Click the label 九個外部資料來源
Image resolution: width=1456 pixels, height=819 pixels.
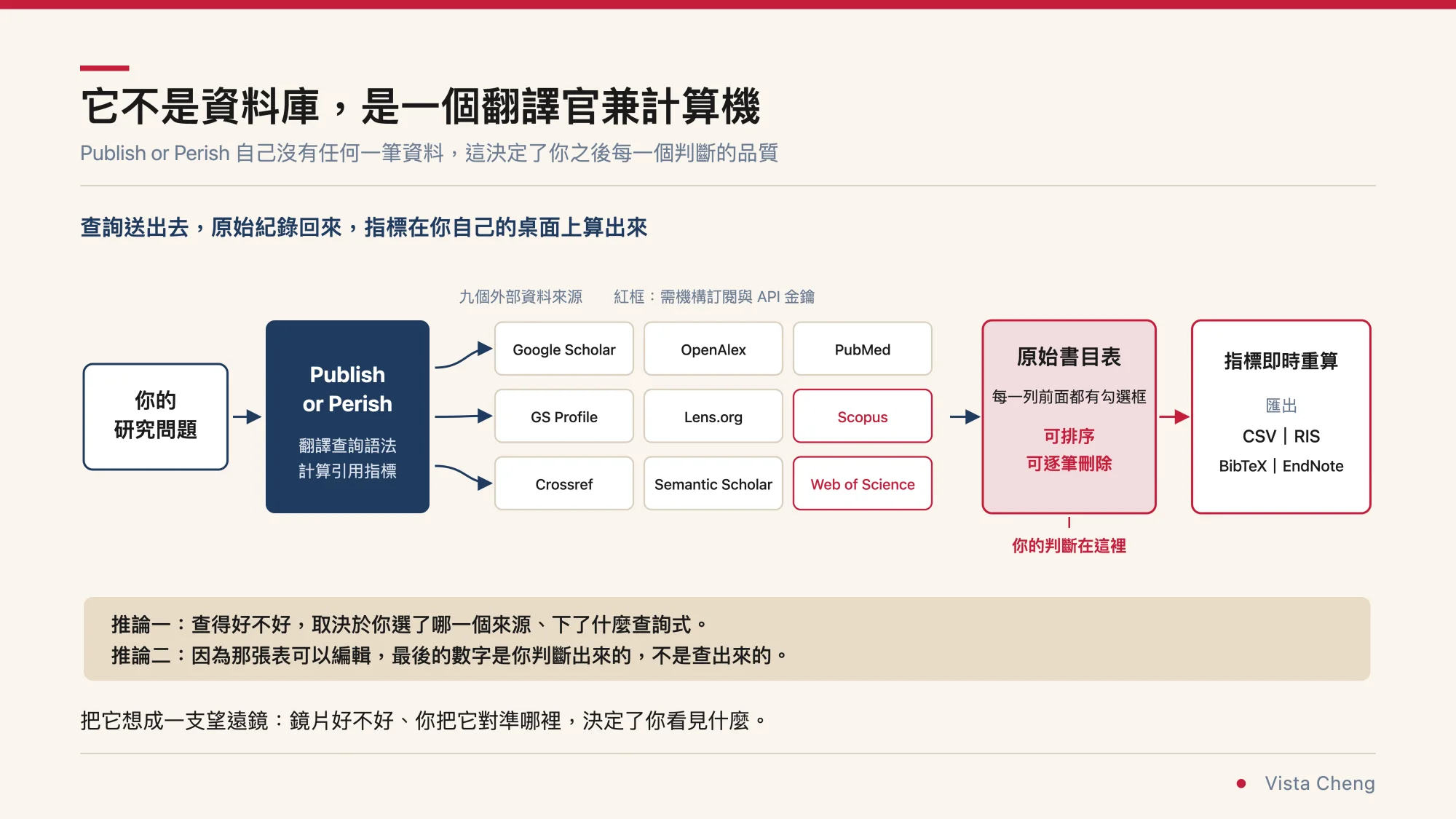tap(521, 297)
